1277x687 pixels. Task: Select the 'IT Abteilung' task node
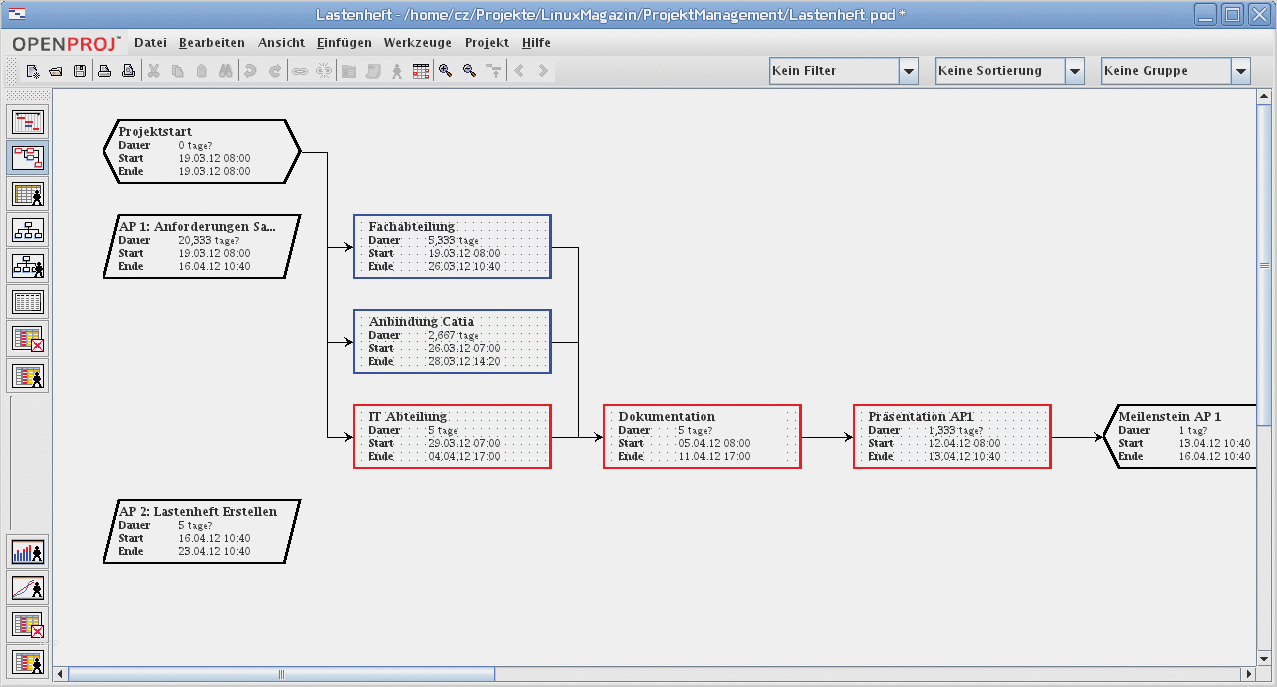click(452, 436)
